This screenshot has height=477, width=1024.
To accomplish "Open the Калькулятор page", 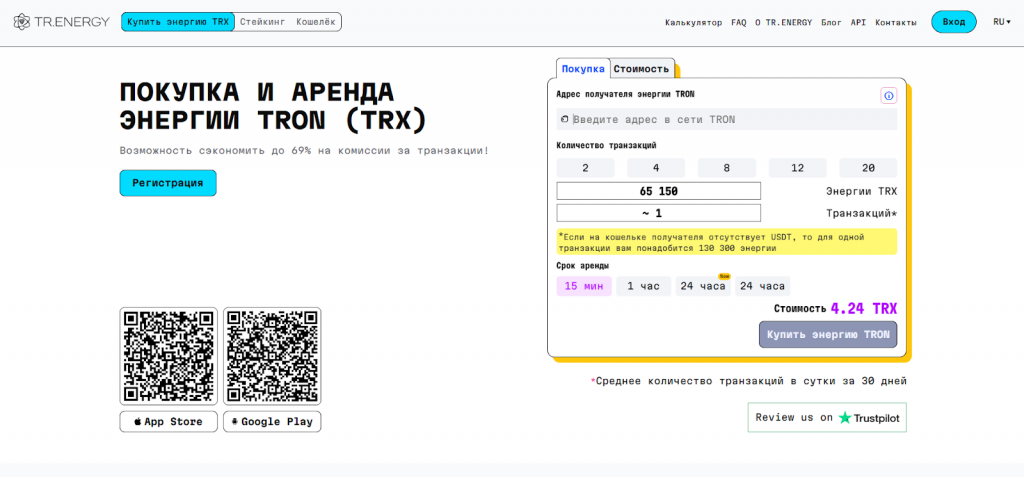I will tap(694, 22).
